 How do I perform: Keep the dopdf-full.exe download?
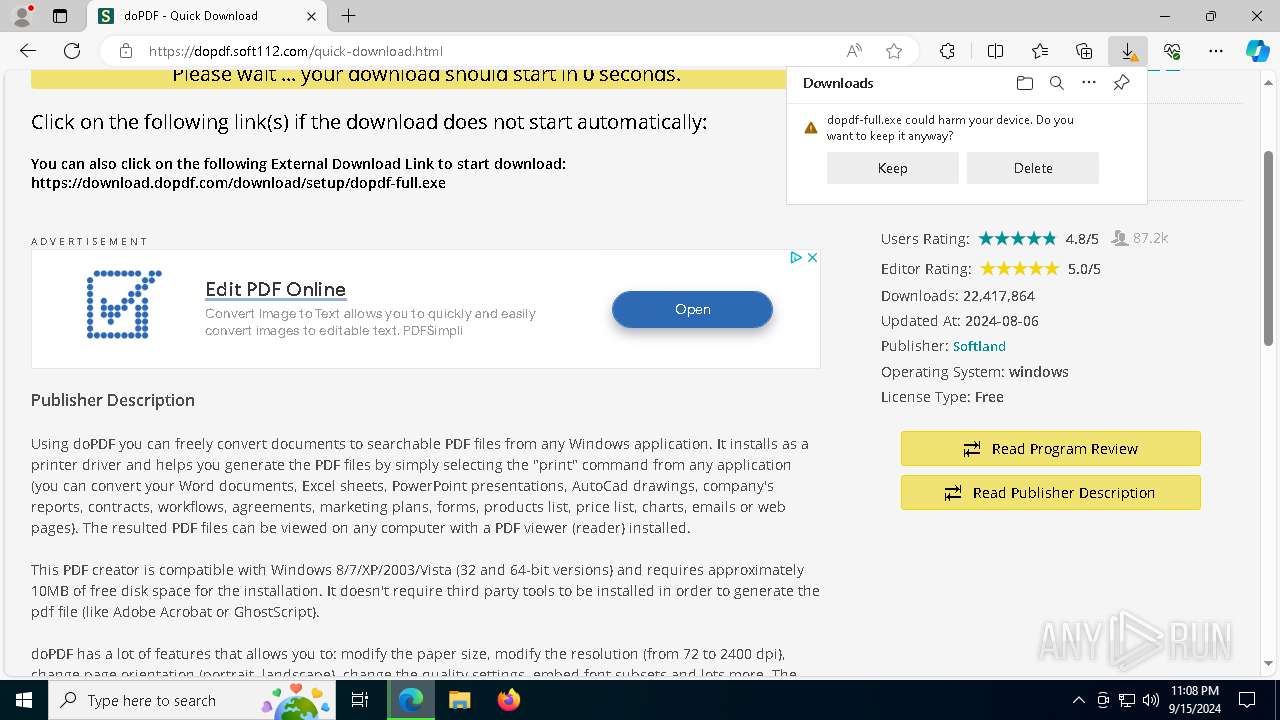click(x=892, y=168)
